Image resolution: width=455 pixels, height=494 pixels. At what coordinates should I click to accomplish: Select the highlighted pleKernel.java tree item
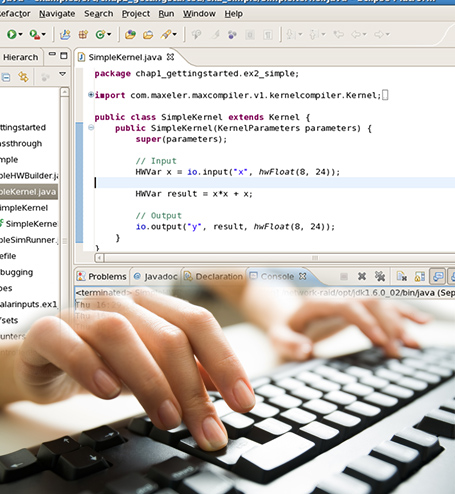pos(29,192)
